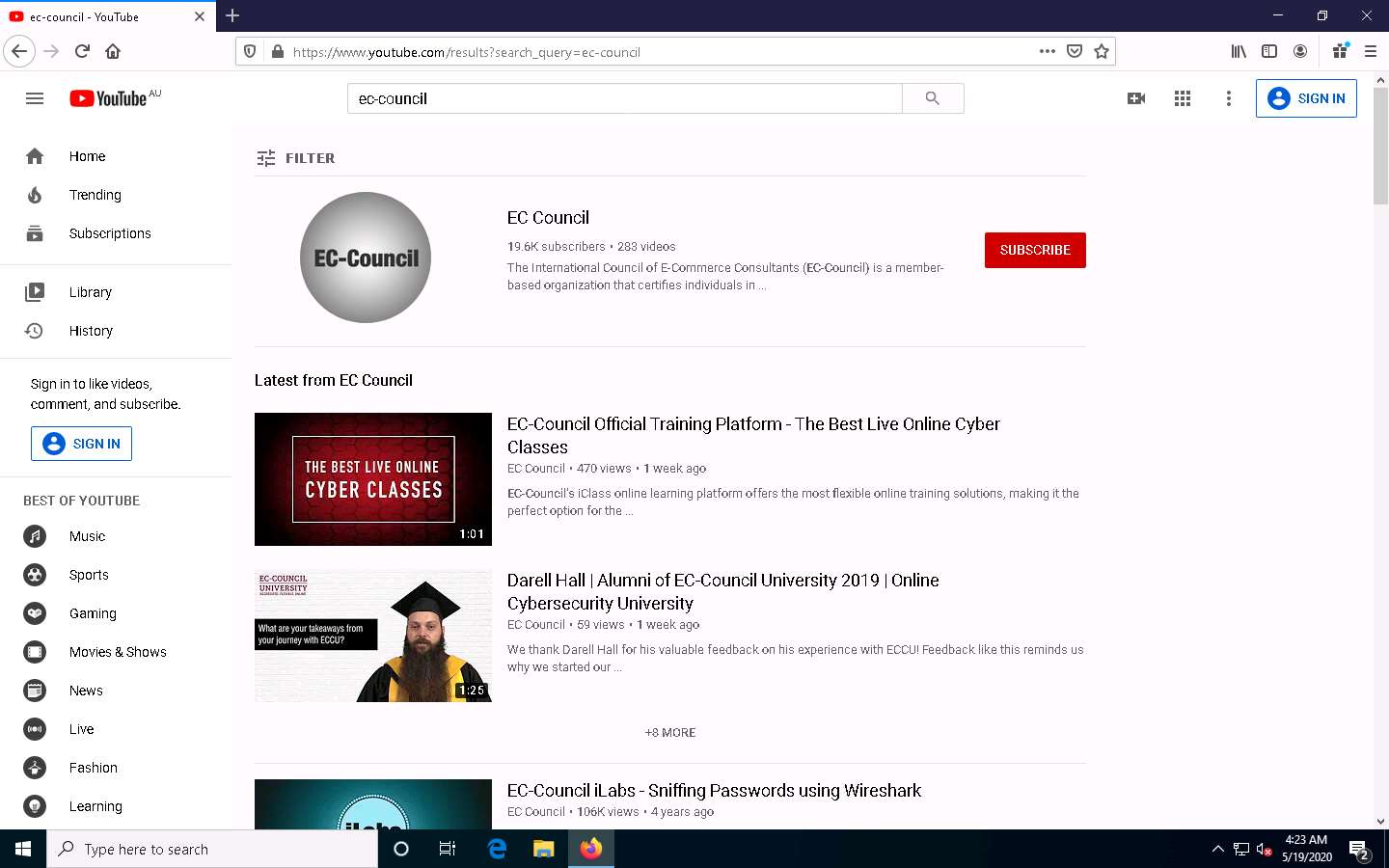The width and height of the screenshot is (1389, 868).
Task: Click the YouTube search input field
Action: coord(625,98)
